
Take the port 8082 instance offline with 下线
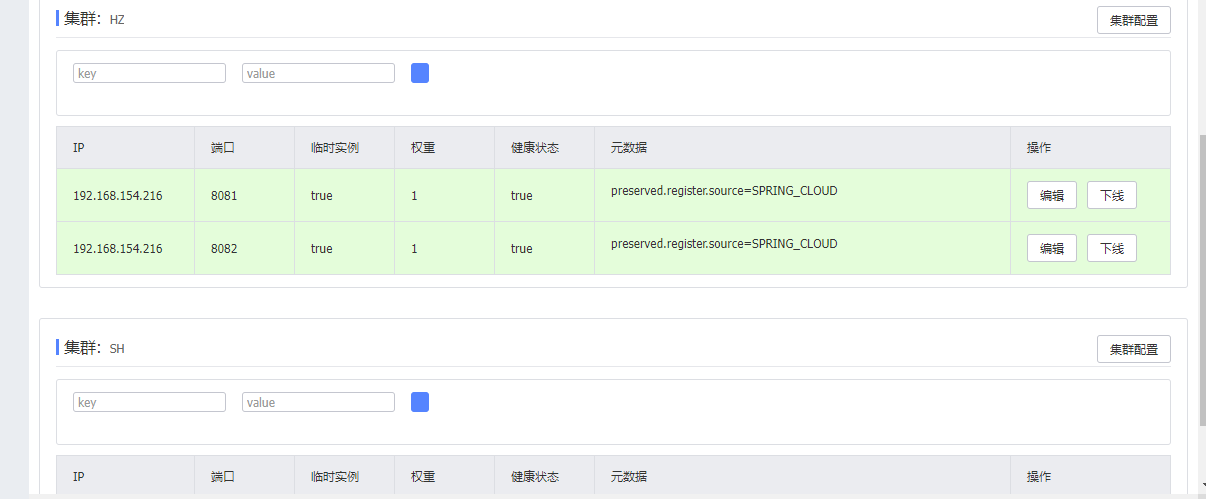click(x=1112, y=248)
